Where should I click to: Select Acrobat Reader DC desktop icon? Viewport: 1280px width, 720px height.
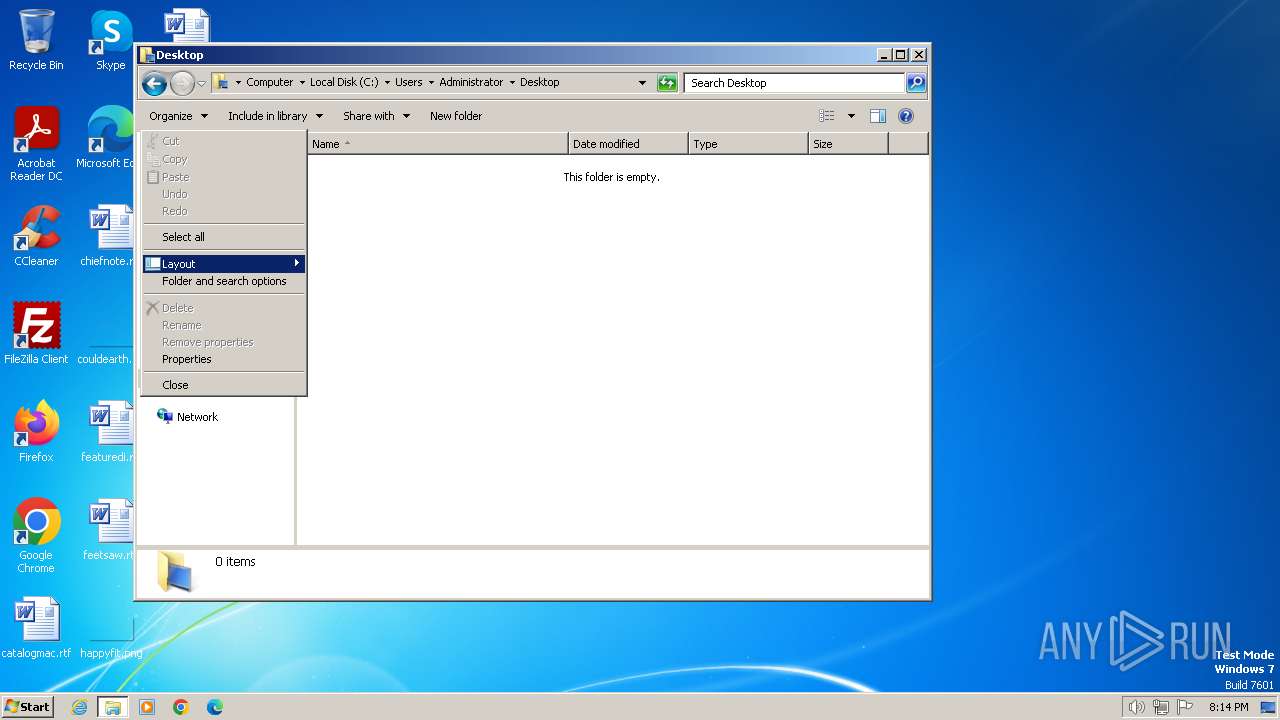point(36,145)
